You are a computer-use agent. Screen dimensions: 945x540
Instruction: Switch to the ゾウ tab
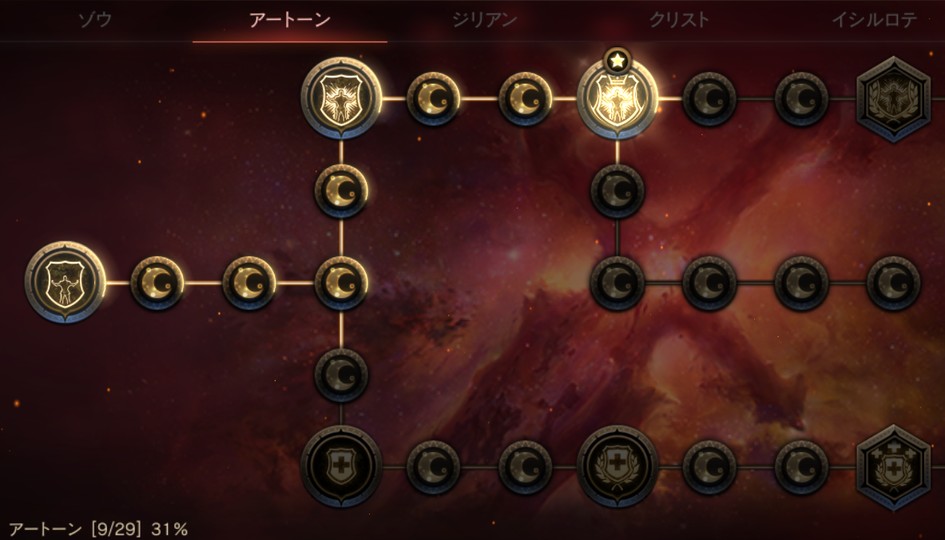(x=95, y=20)
